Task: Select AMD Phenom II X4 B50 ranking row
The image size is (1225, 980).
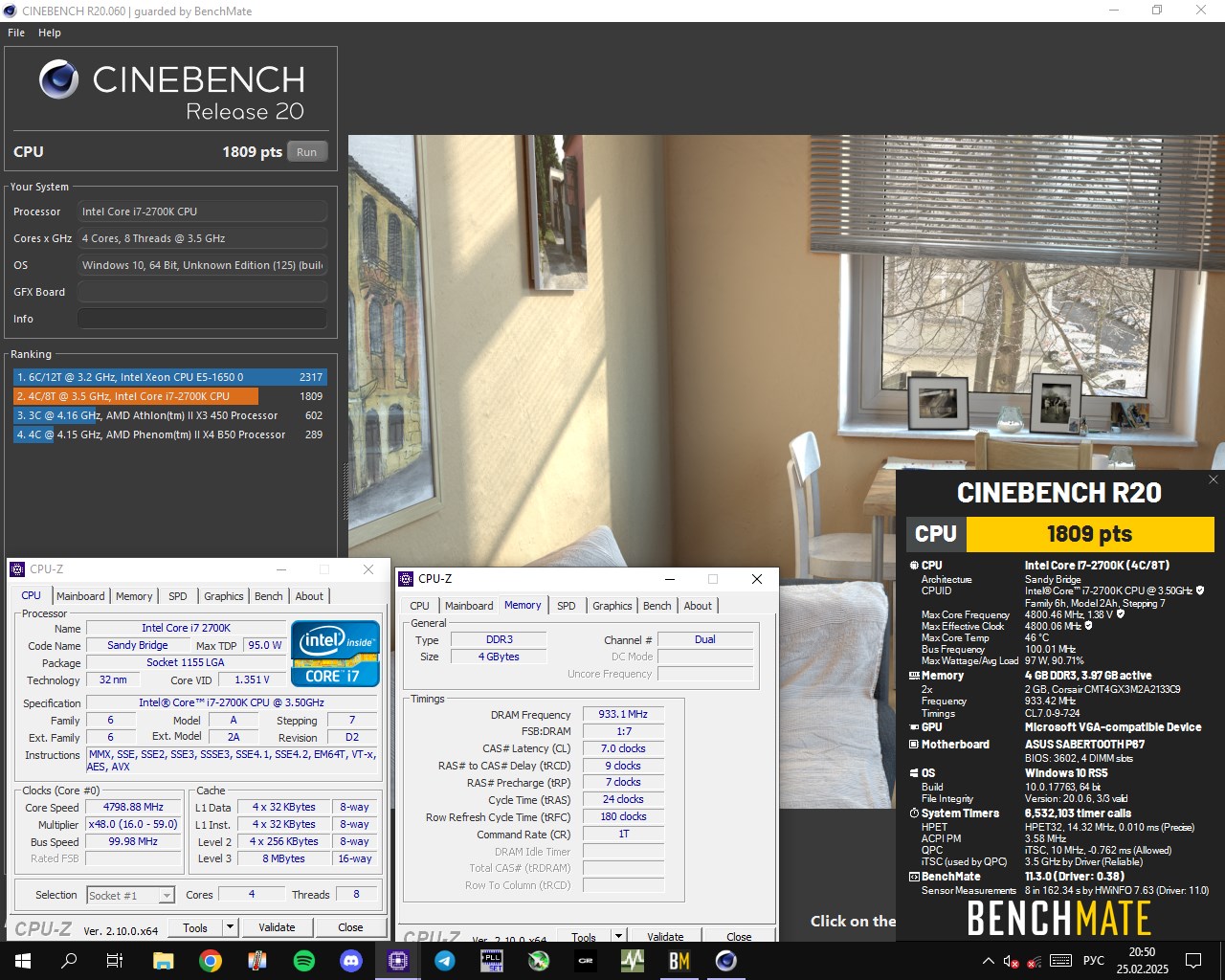Action: pos(169,434)
